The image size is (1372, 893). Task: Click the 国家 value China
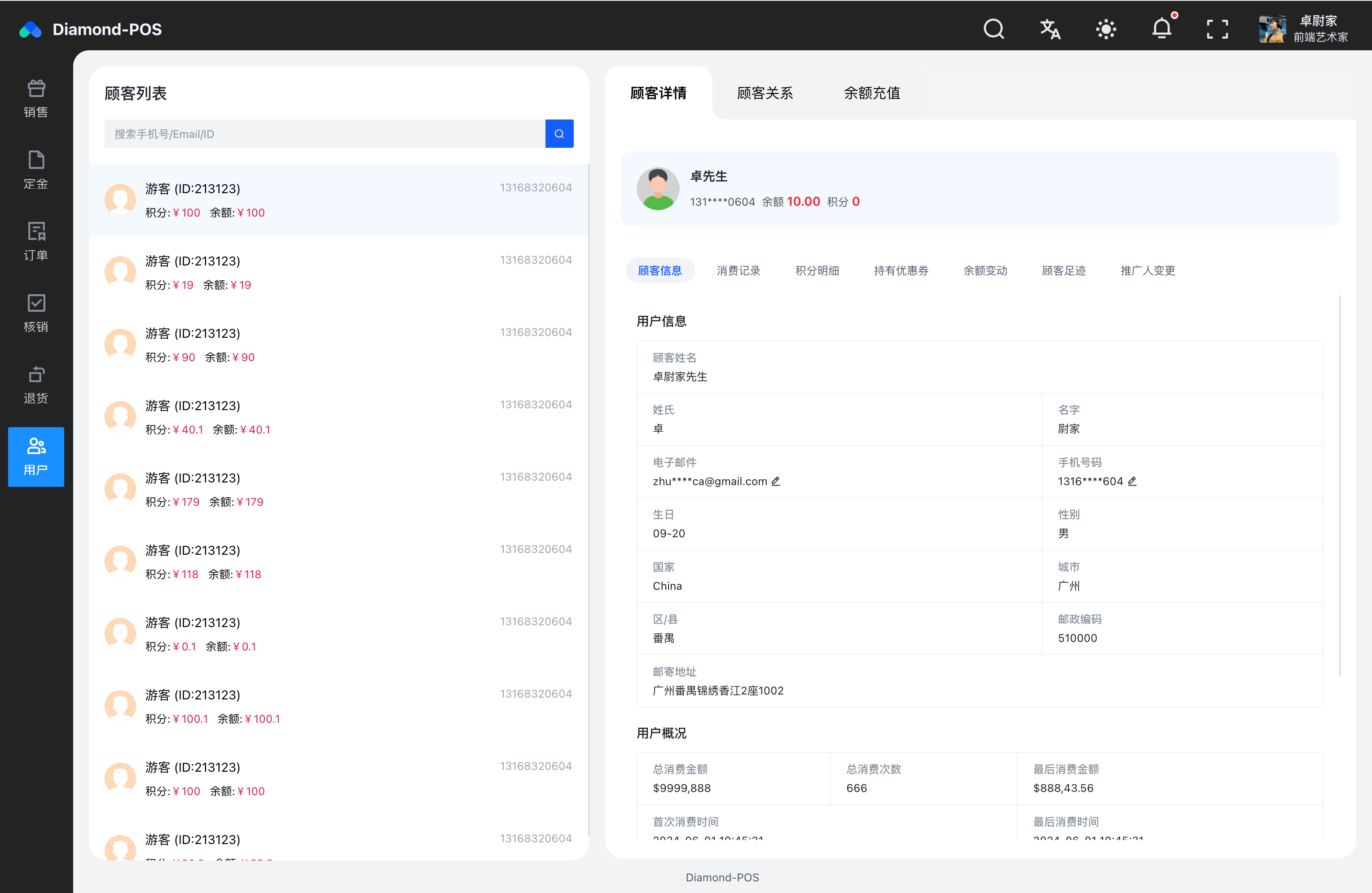point(667,586)
